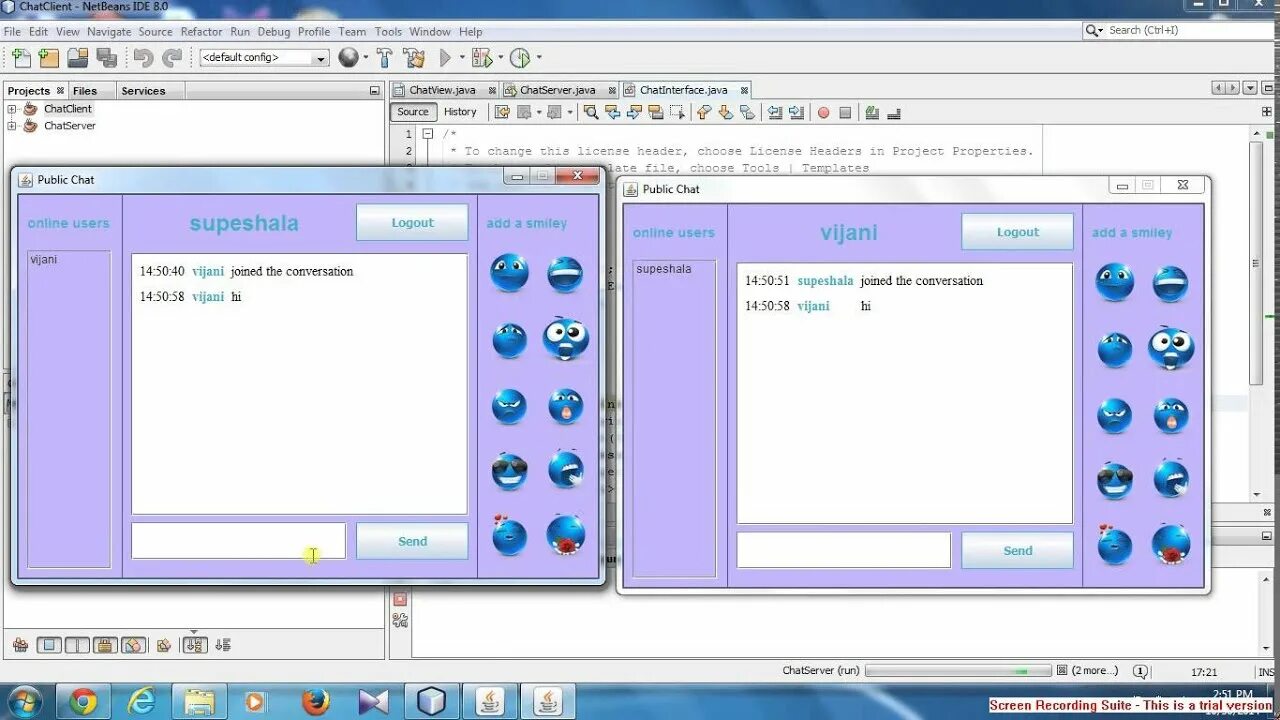
Task: Click the Find Selection magnifier icon in the editor toolbar
Action: click(590, 112)
